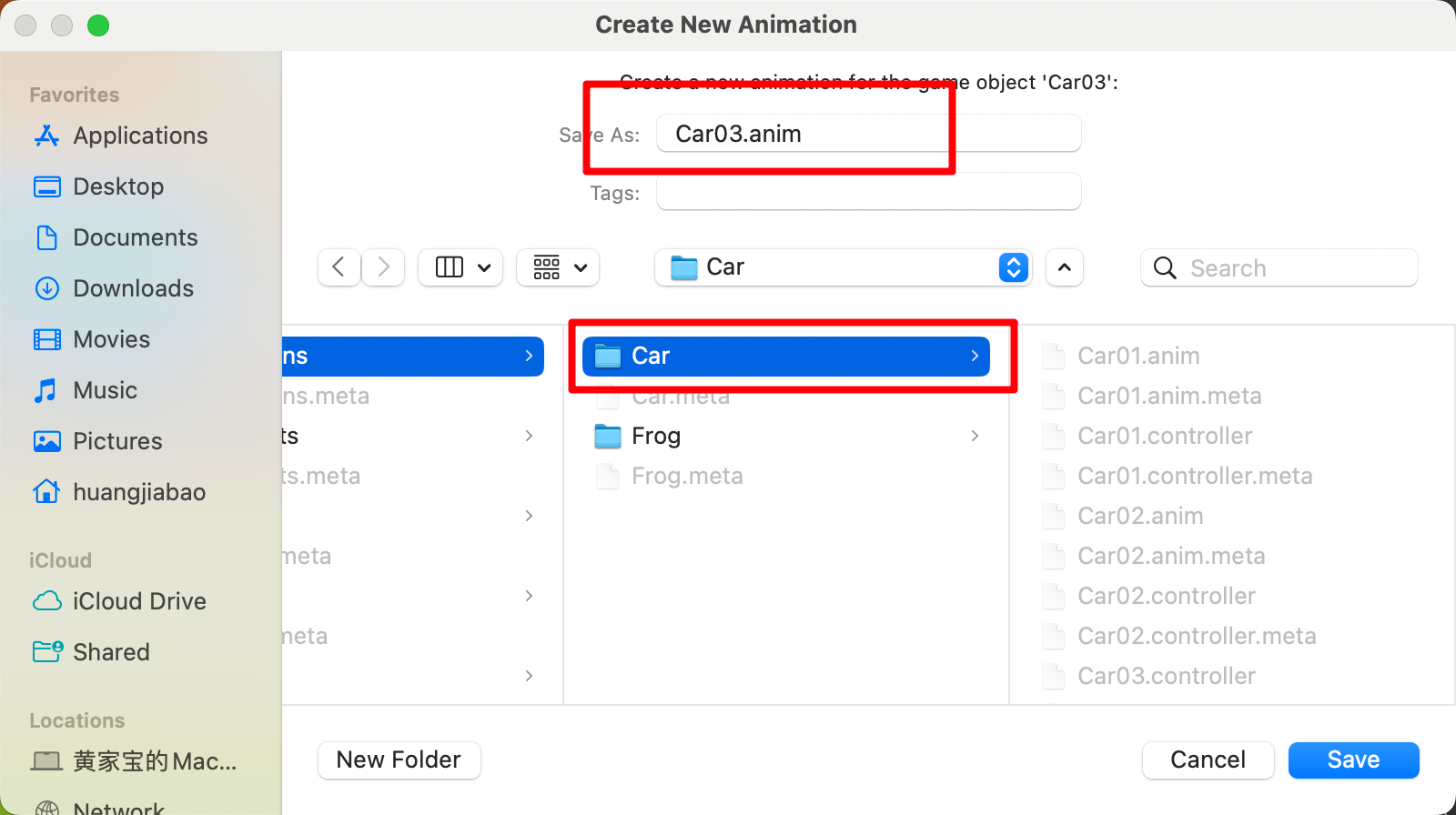Collapse the dialog with the chevron button
The height and width of the screenshot is (815, 1456).
1065,267
